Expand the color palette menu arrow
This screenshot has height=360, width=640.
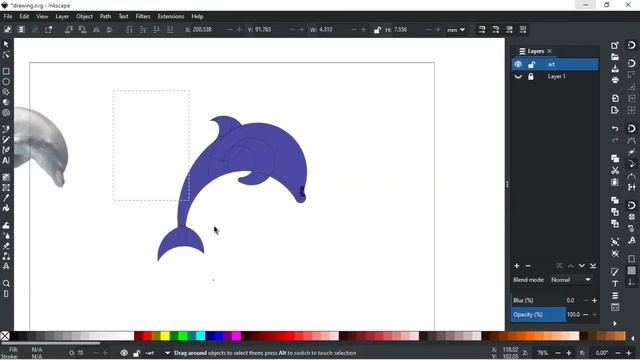633,338
